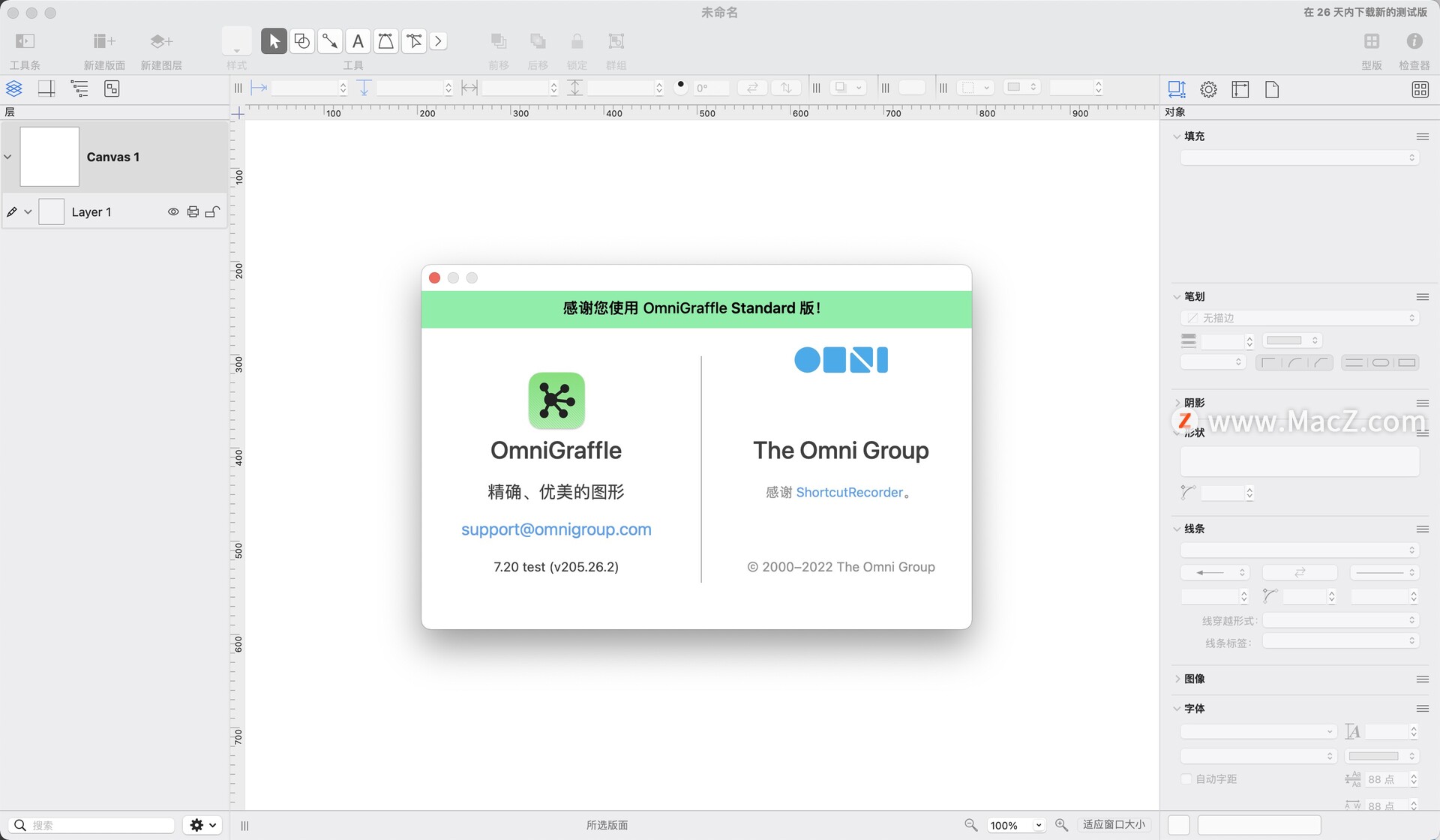The image size is (1440, 840).
Task: Select the Pen tool
Action: [x=385, y=41]
